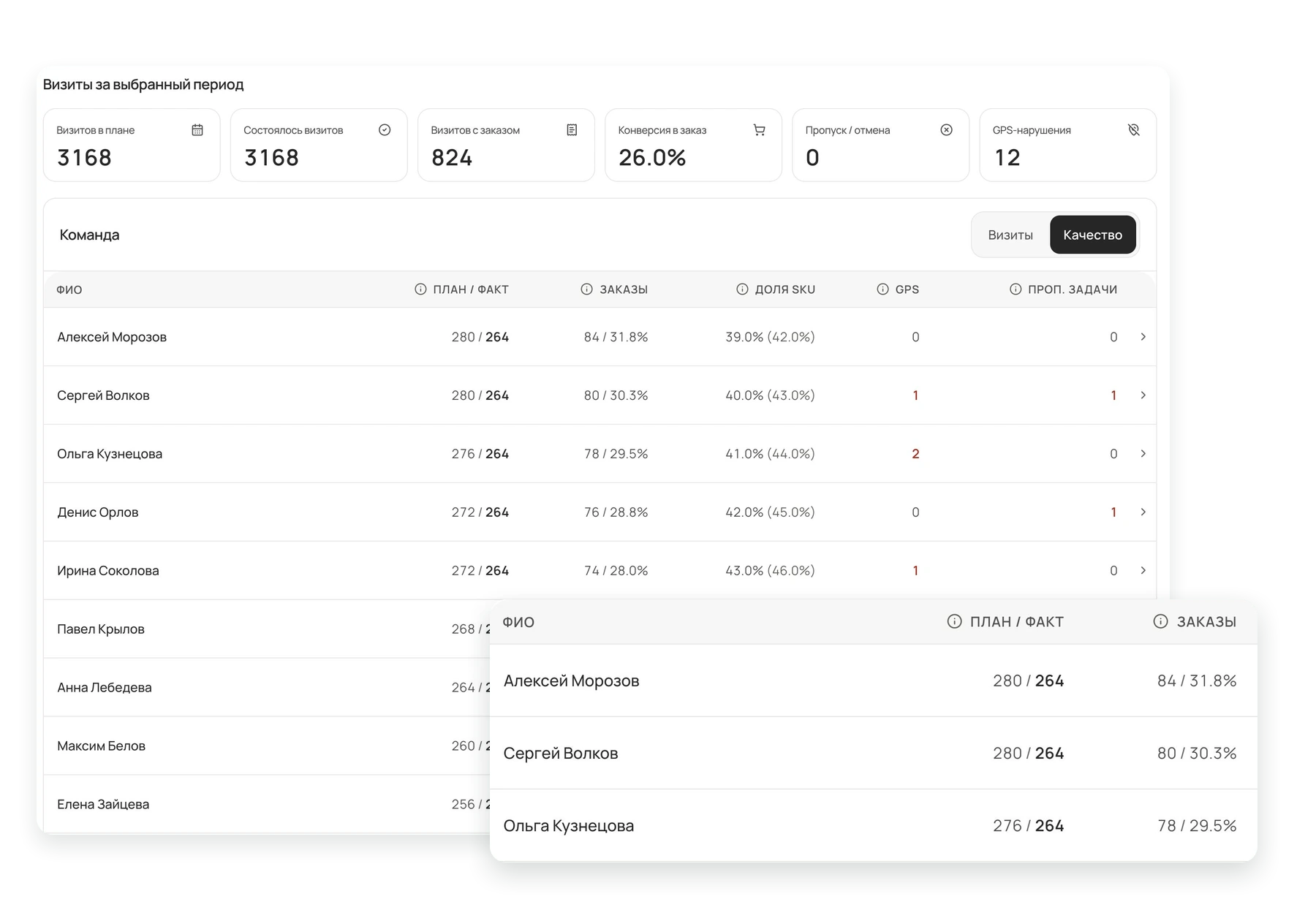Click the 39.0% (42.0%) SKU share value

tap(770, 337)
